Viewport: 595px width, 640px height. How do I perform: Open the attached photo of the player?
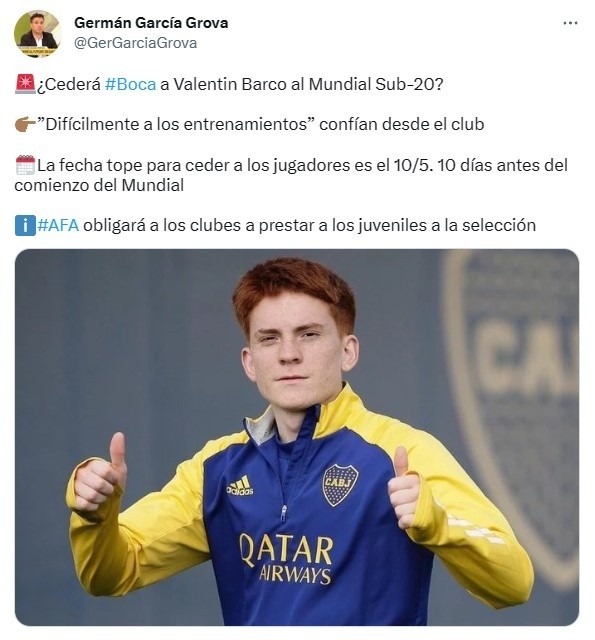coord(297,437)
